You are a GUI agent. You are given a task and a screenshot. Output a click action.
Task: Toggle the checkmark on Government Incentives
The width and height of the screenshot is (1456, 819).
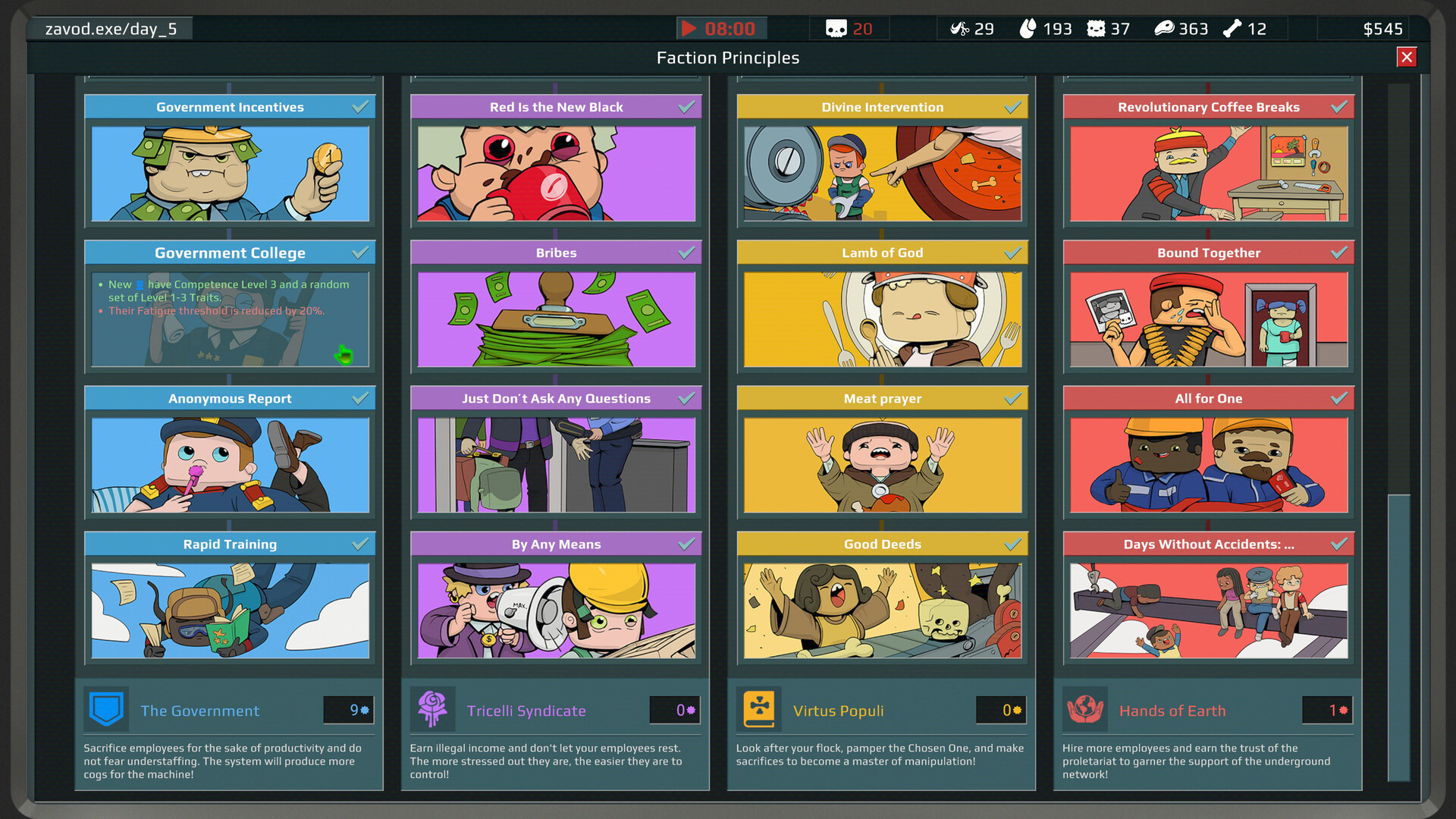tap(359, 107)
